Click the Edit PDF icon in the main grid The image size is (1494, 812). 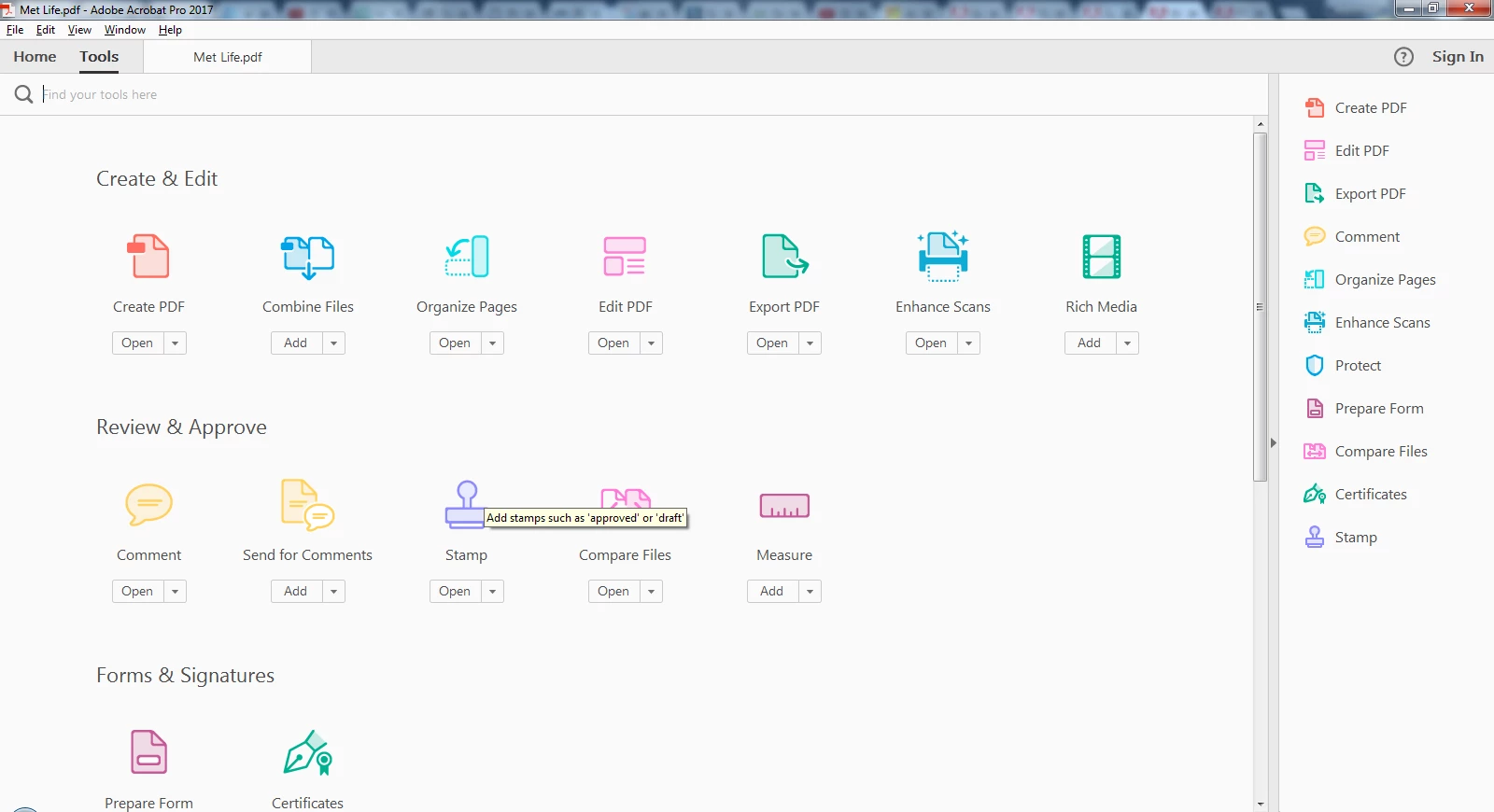(x=625, y=256)
